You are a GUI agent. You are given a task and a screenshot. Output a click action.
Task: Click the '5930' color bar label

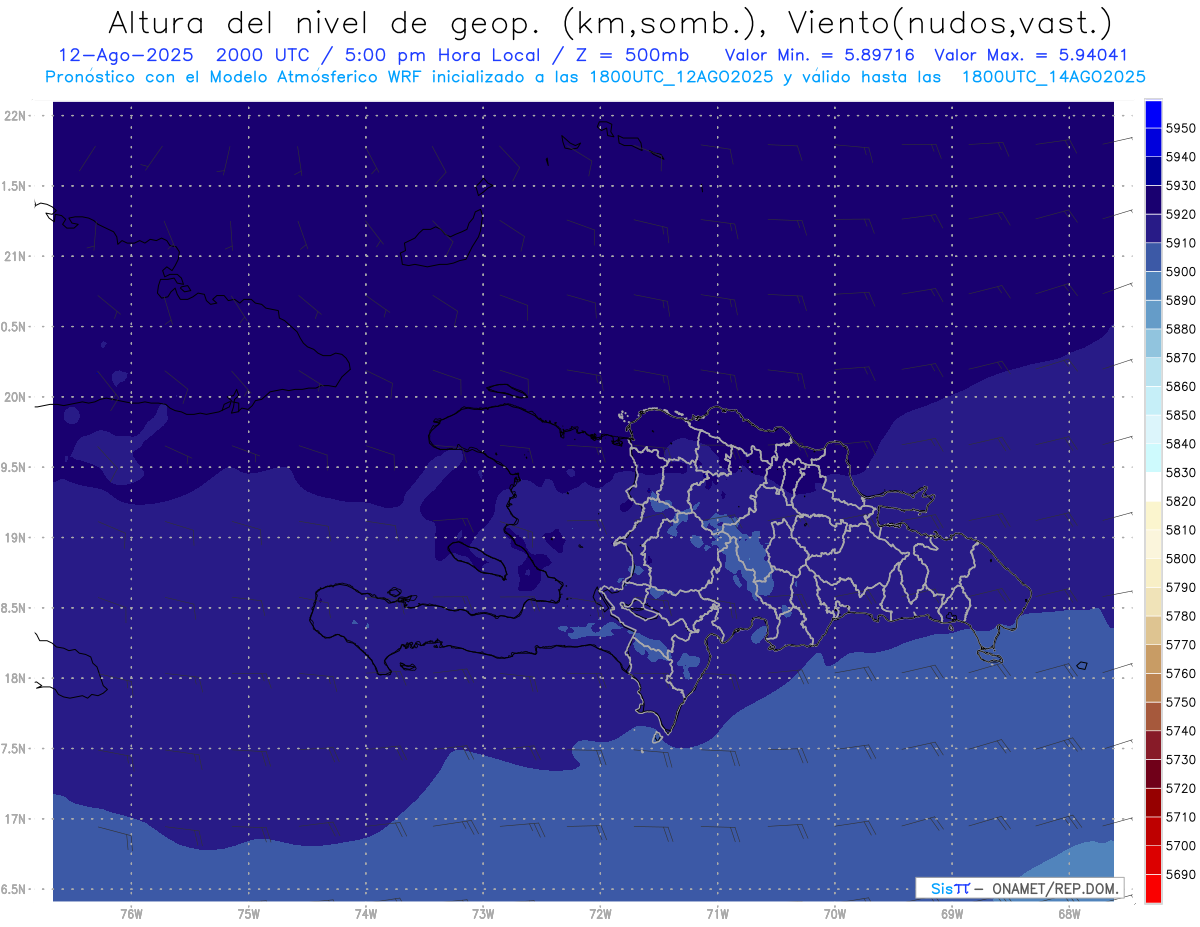click(x=1180, y=186)
